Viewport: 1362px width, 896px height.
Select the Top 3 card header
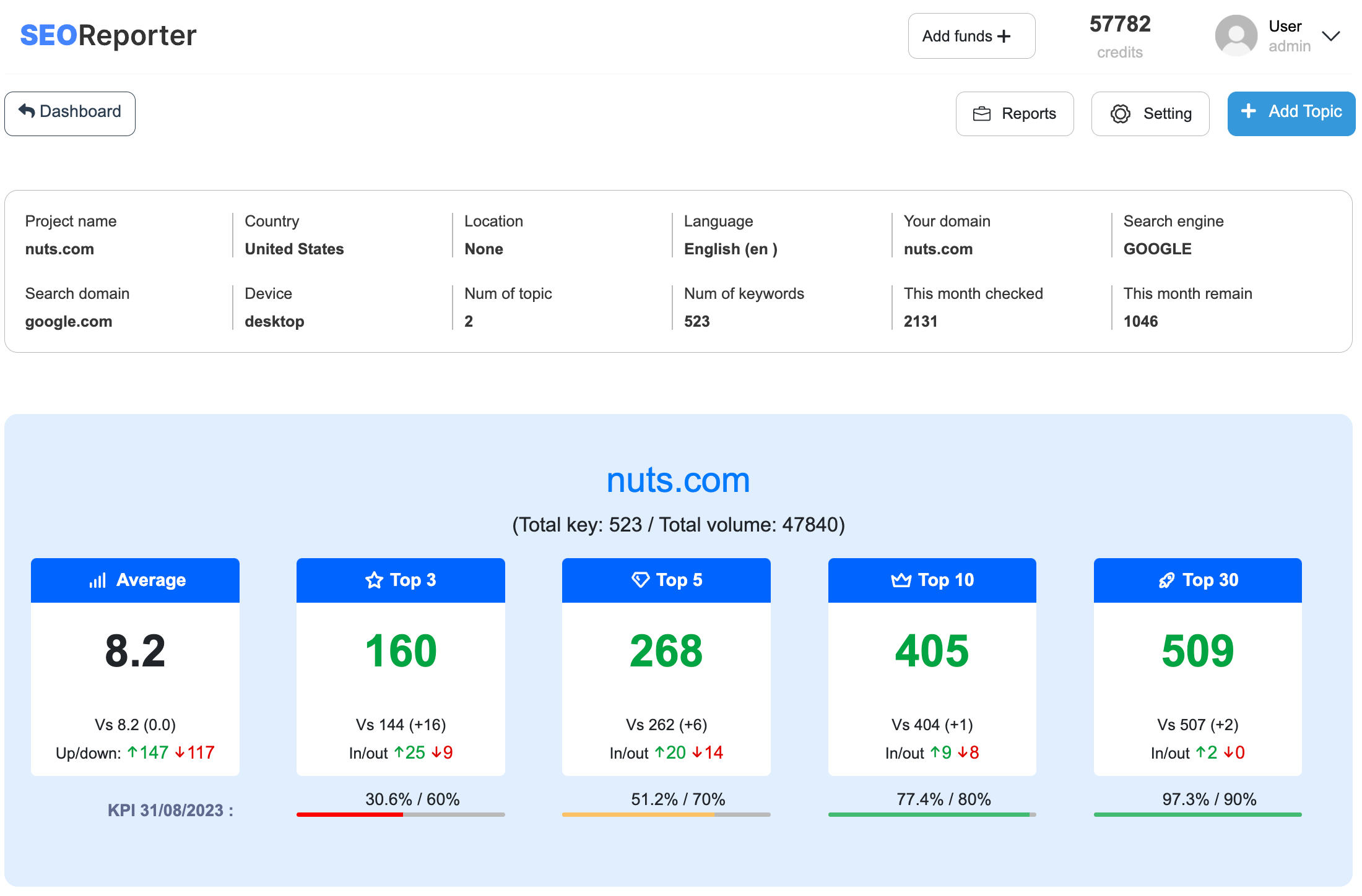(x=401, y=580)
